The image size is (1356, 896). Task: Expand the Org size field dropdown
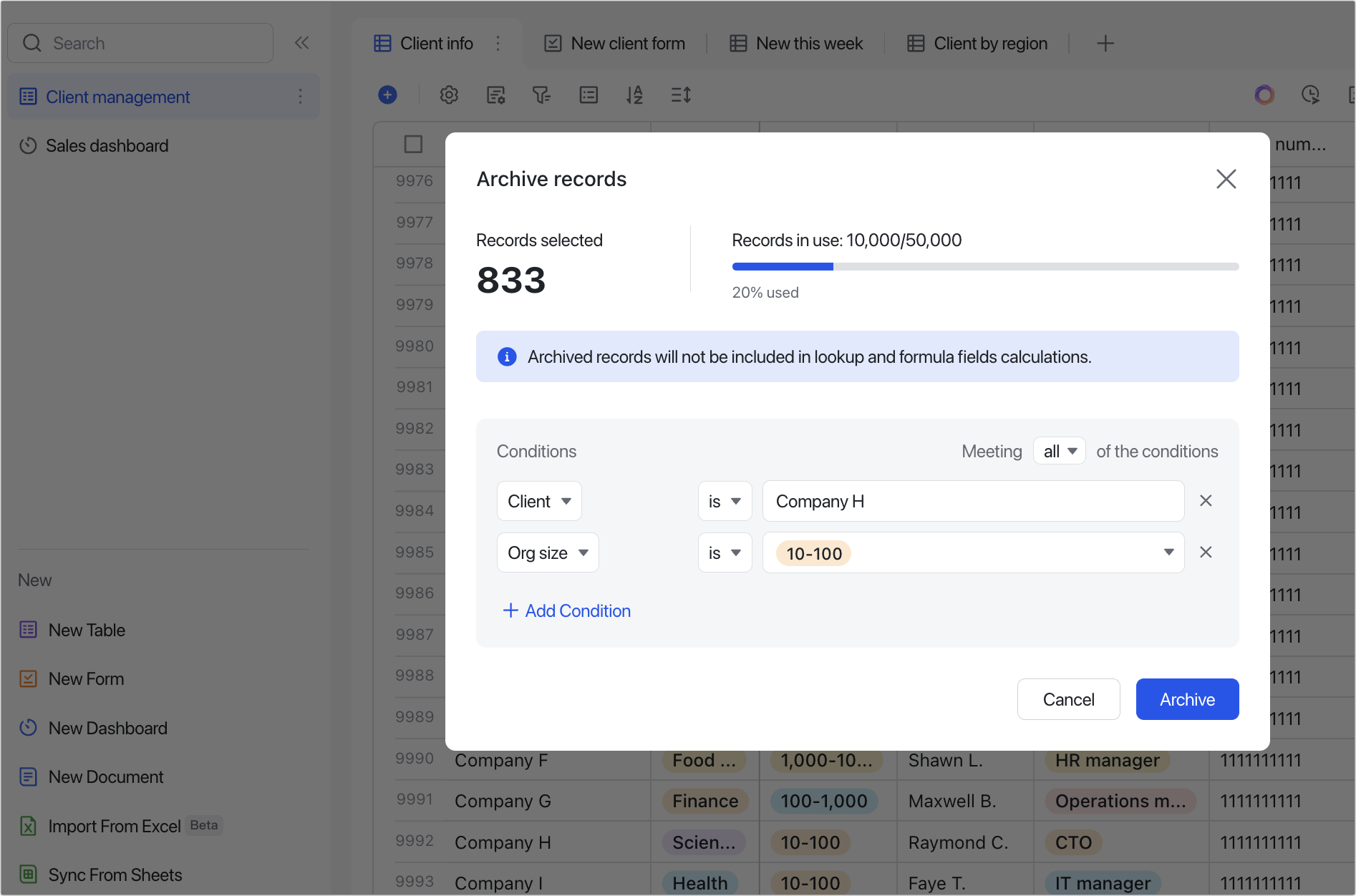pos(548,552)
